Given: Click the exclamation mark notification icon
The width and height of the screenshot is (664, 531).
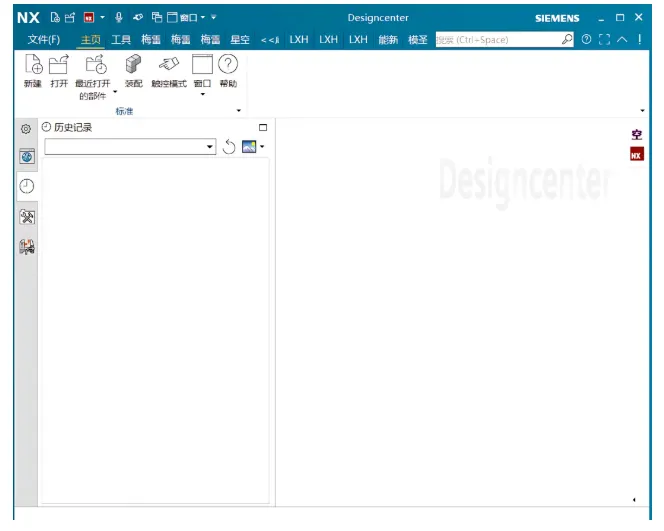Looking at the screenshot, I should (x=640, y=39).
